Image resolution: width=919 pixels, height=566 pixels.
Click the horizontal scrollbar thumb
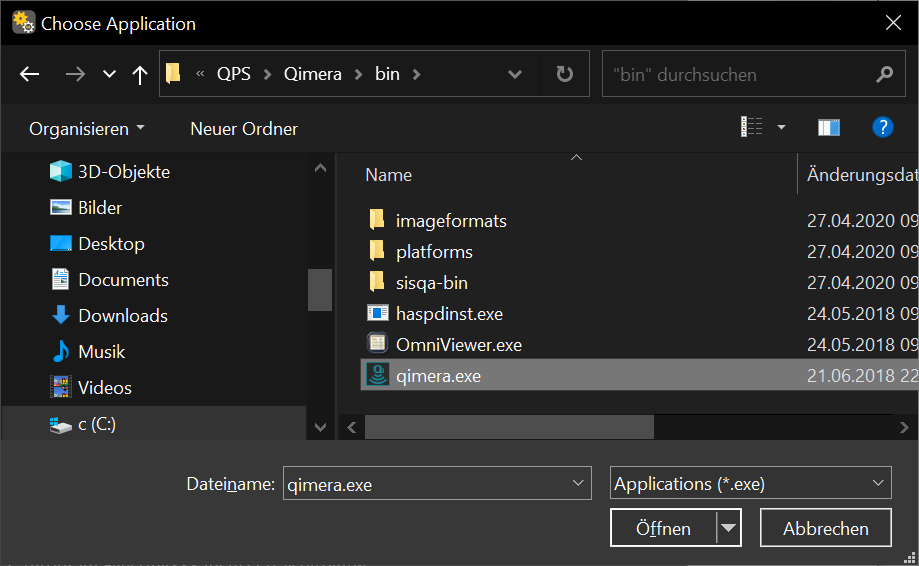click(509, 427)
